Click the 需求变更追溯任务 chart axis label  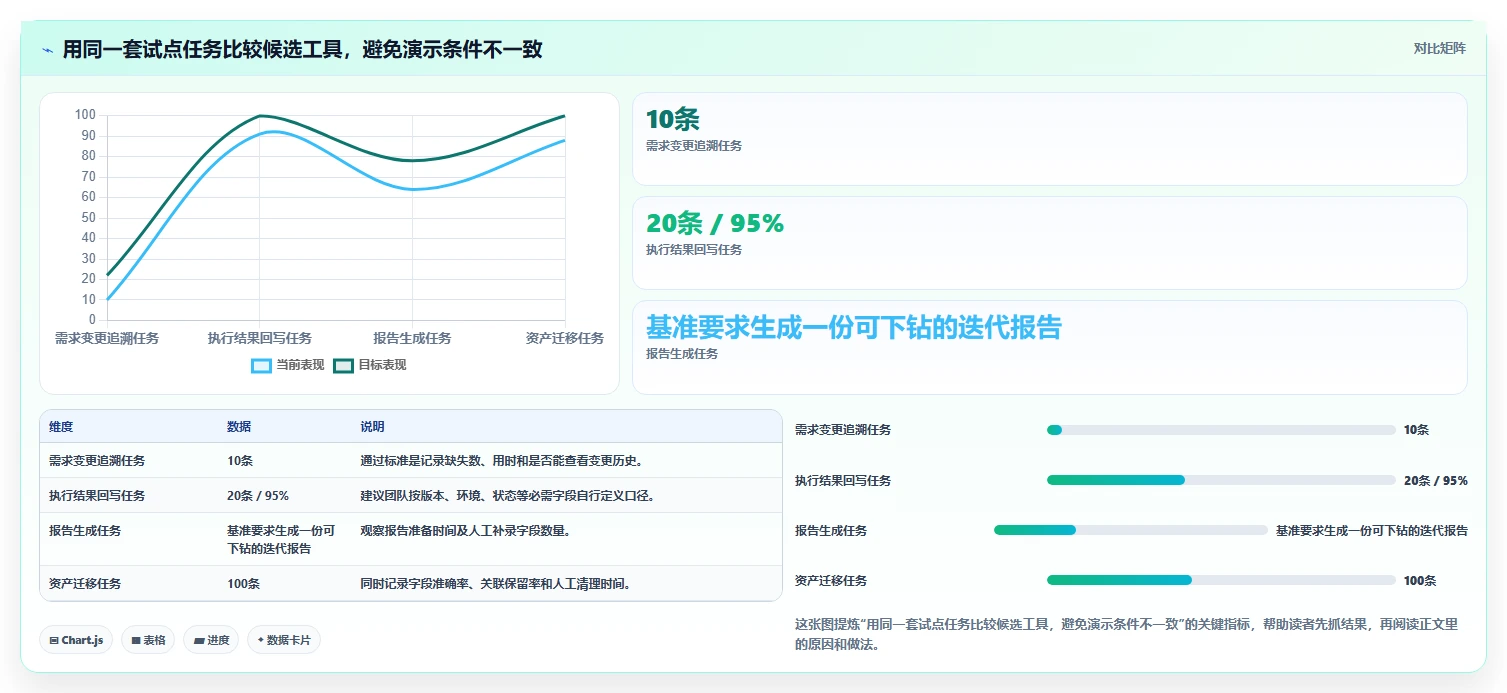107,338
